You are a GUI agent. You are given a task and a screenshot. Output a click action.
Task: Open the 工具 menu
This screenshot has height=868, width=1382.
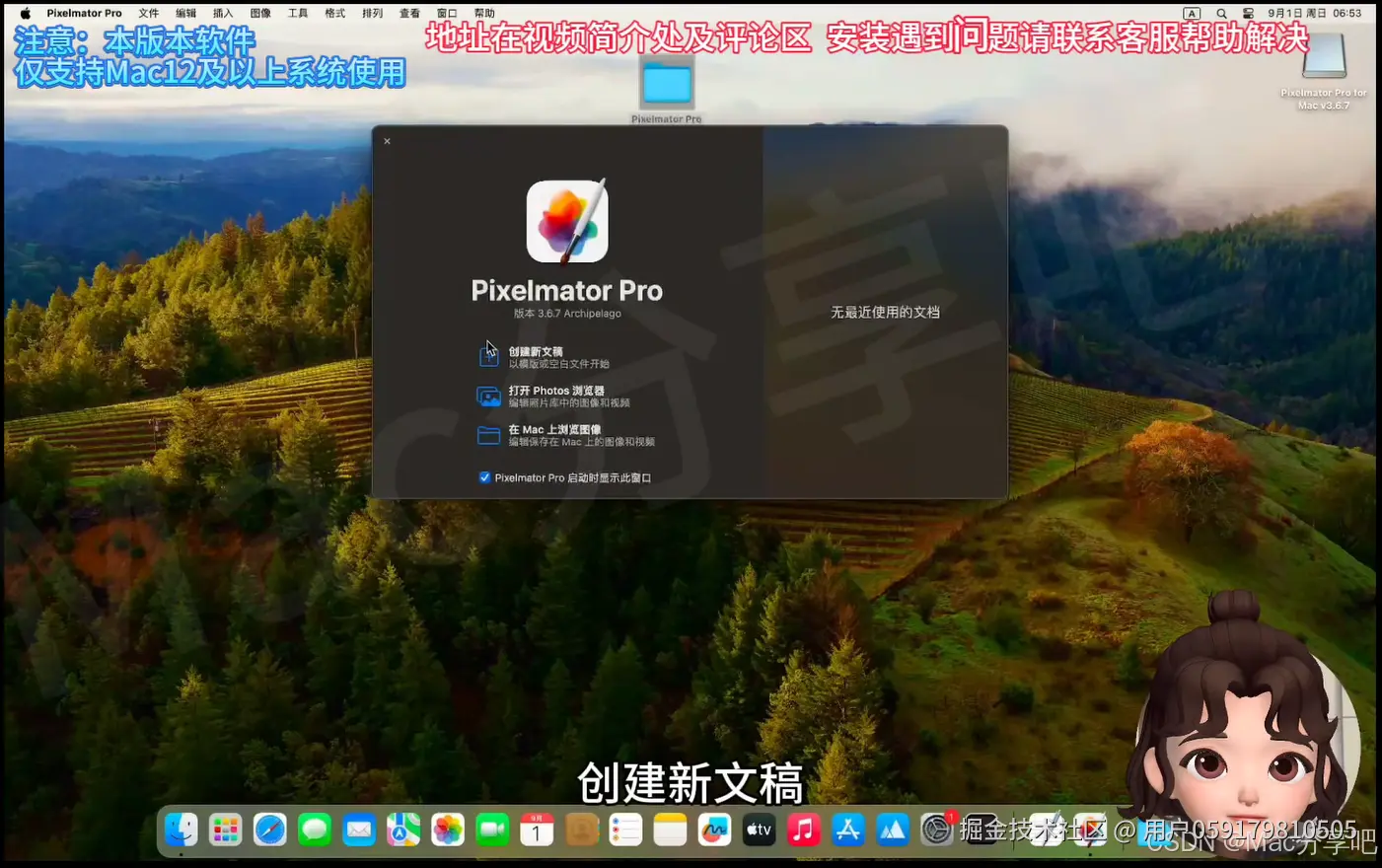click(297, 13)
